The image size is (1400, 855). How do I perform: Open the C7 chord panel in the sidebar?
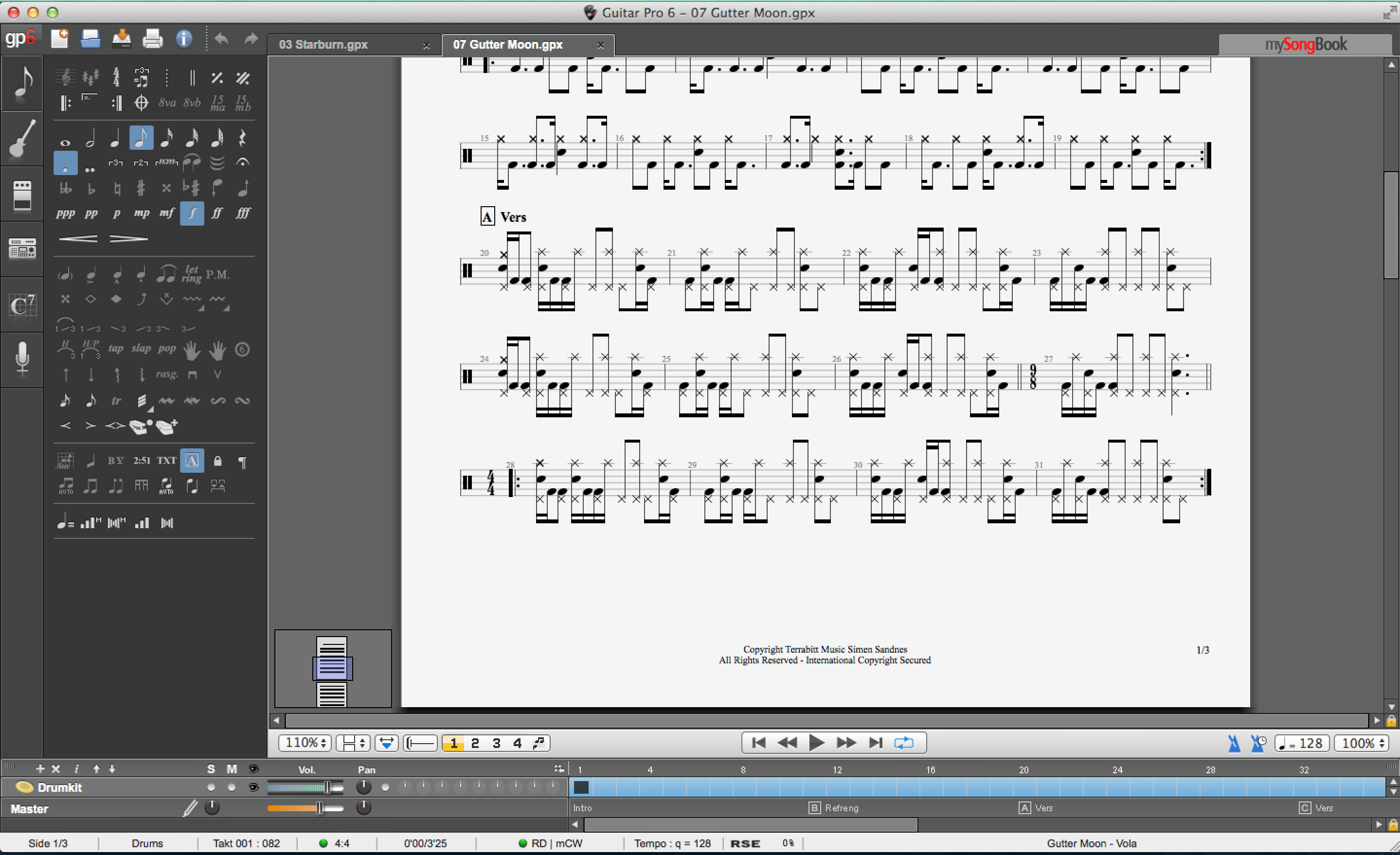tap(22, 305)
